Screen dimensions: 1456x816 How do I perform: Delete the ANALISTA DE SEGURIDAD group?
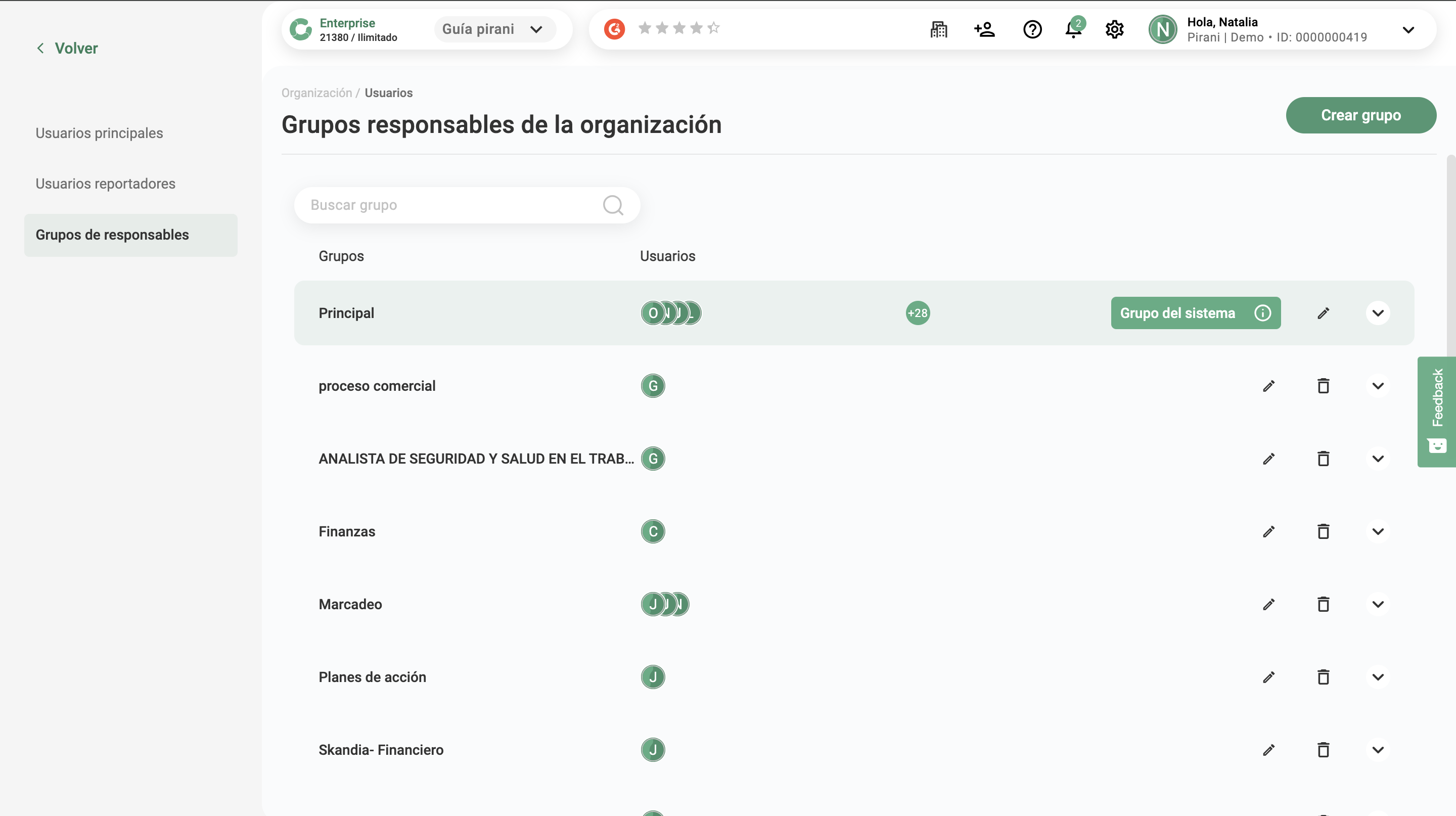pyautogui.click(x=1323, y=459)
